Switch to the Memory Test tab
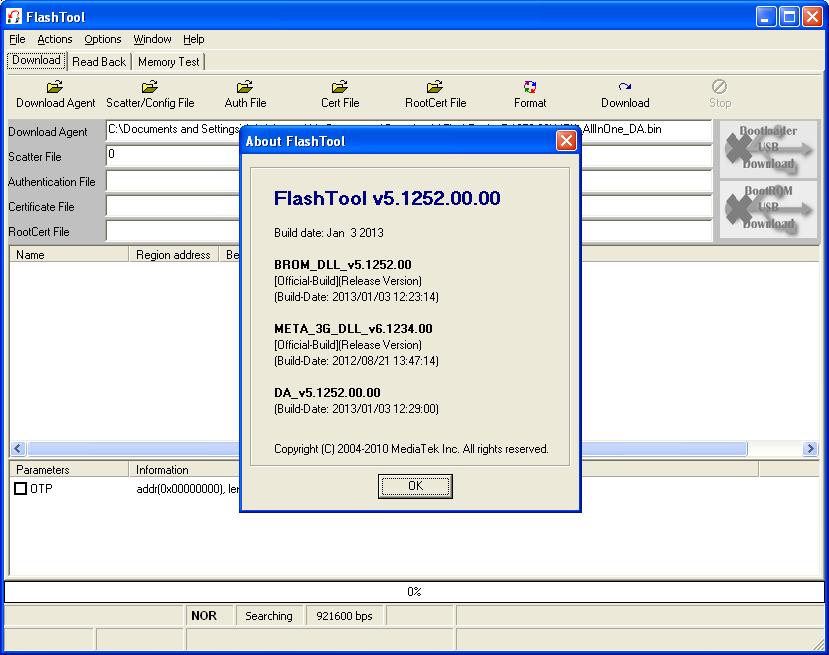The height and width of the screenshot is (655, 829). (169, 62)
